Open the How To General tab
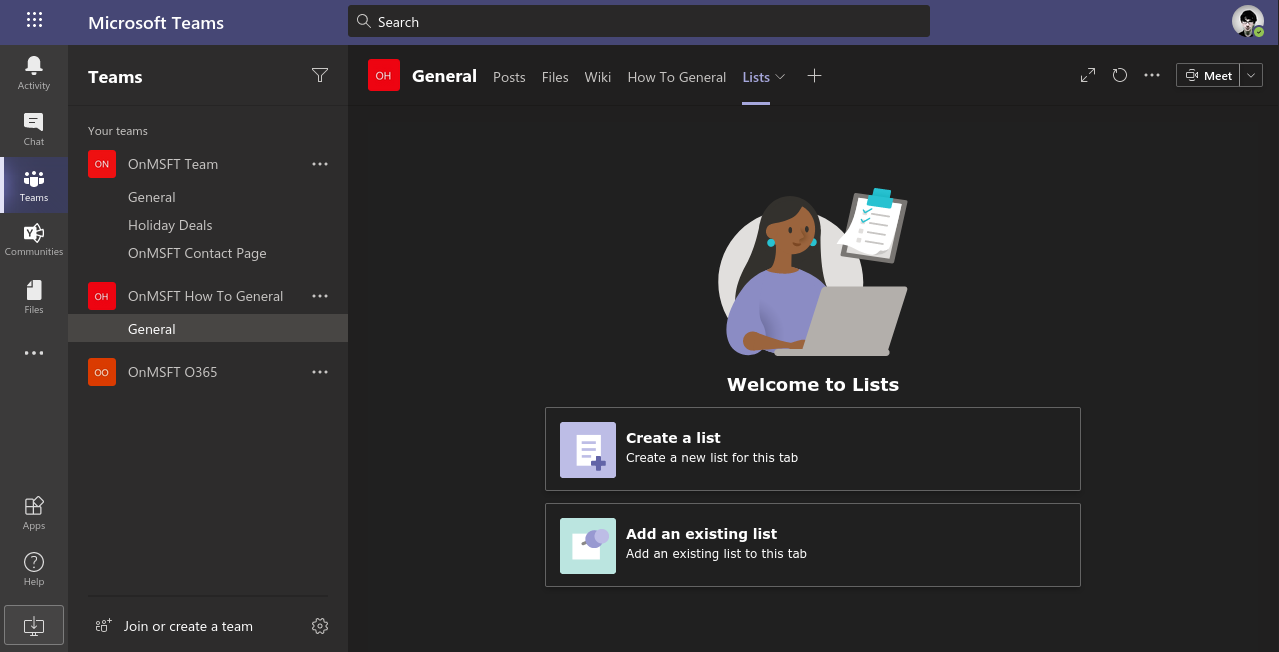This screenshot has height=652, width=1279. click(x=677, y=77)
